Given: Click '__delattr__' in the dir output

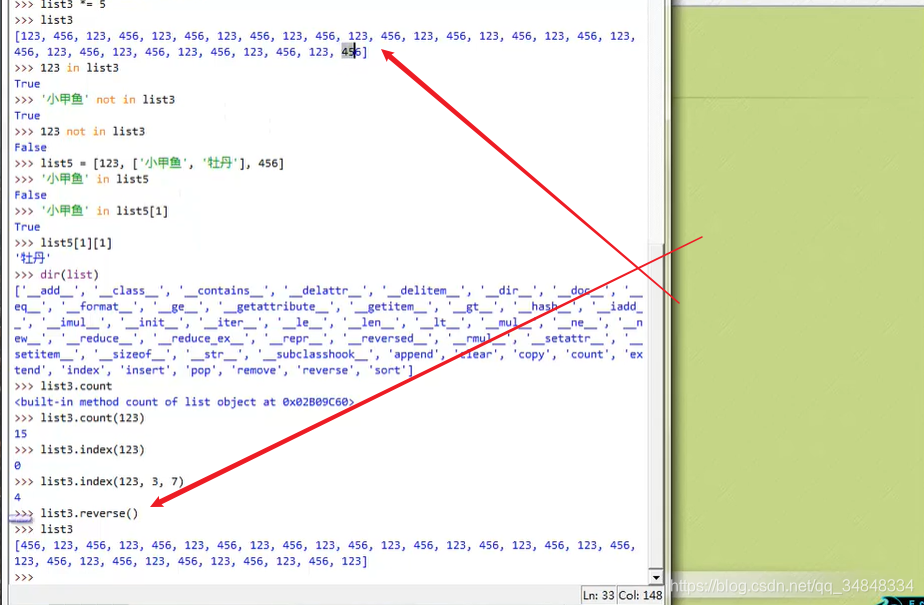Looking at the screenshot, I should pos(326,290).
